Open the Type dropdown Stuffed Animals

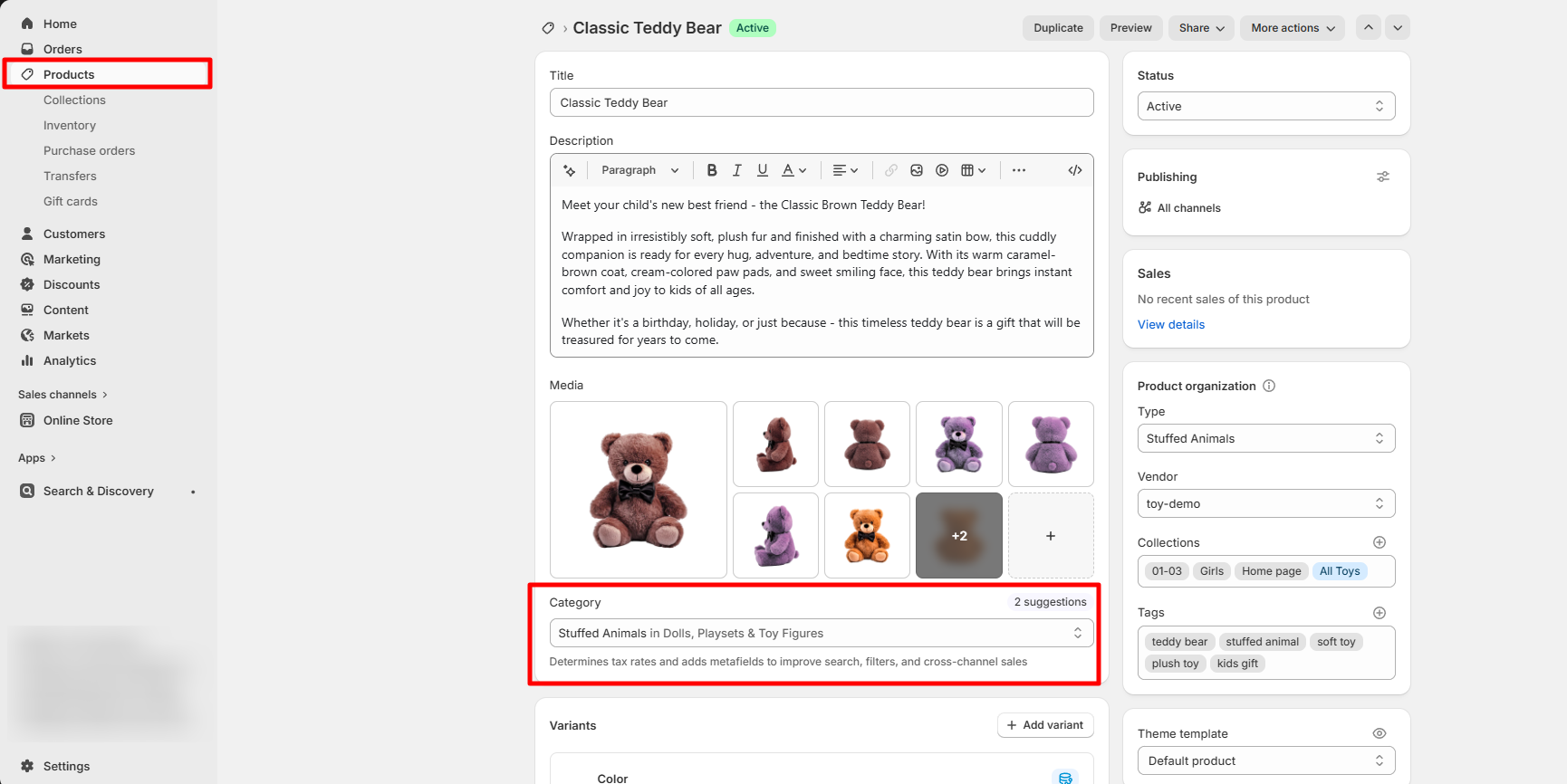coord(1266,438)
